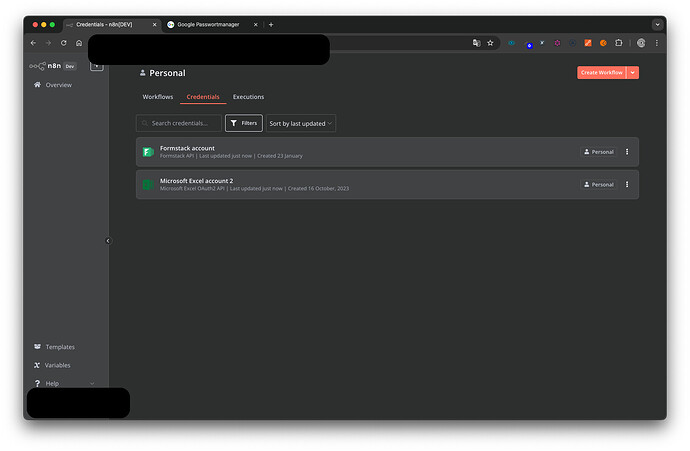
Task: Open the Chrome profile avatar
Action: tap(641, 43)
